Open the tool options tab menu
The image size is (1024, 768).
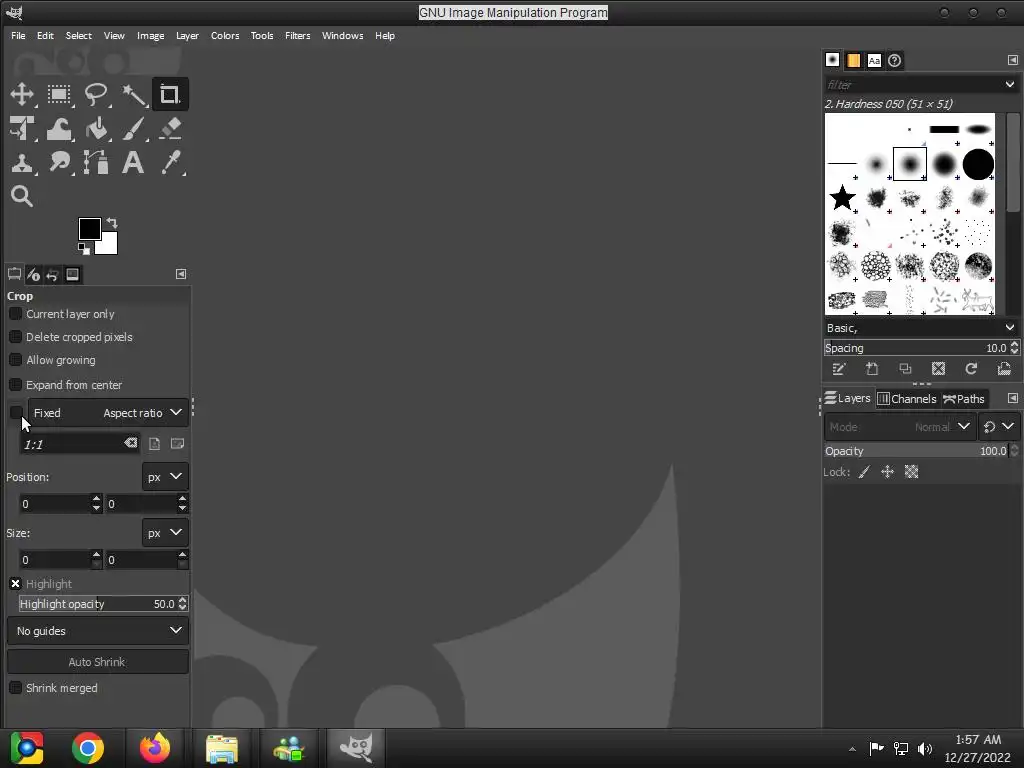click(181, 274)
